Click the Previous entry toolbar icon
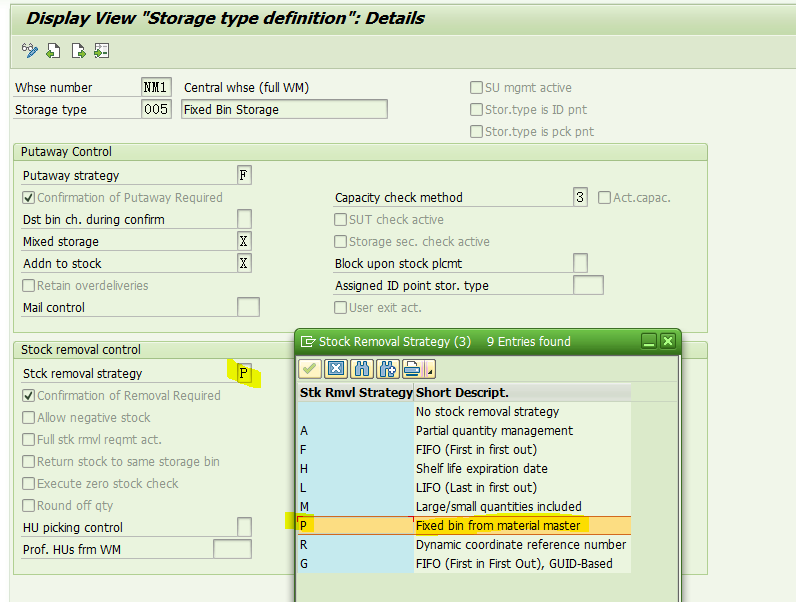The width and height of the screenshot is (796, 602). click(53, 51)
